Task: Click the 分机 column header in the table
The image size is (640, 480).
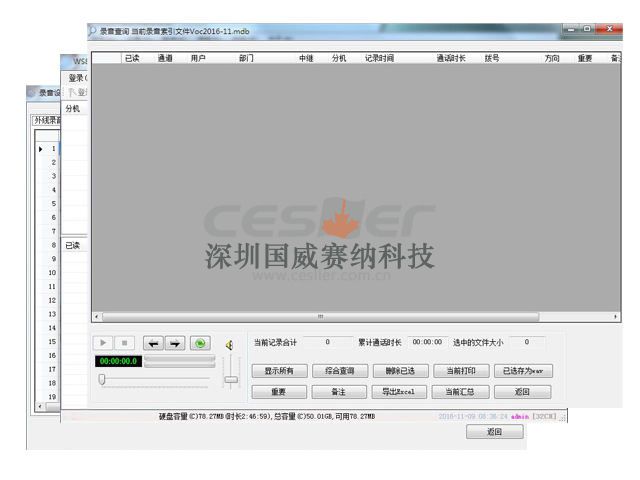Action: pyautogui.click(x=339, y=58)
